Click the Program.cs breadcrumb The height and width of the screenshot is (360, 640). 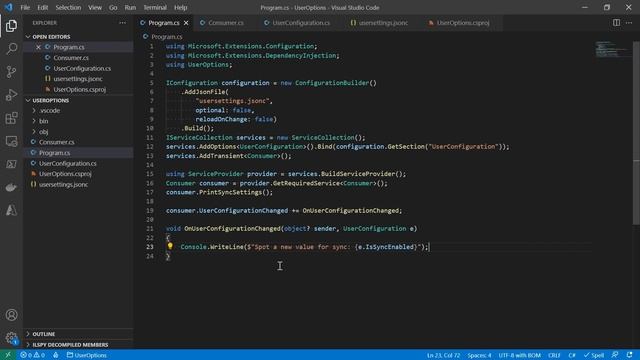point(167,37)
